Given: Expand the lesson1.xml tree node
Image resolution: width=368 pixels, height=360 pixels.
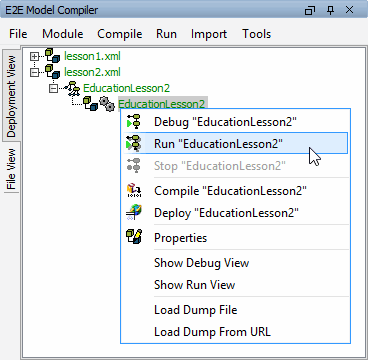Looking at the screenshot, I should (x=34, y=56).
